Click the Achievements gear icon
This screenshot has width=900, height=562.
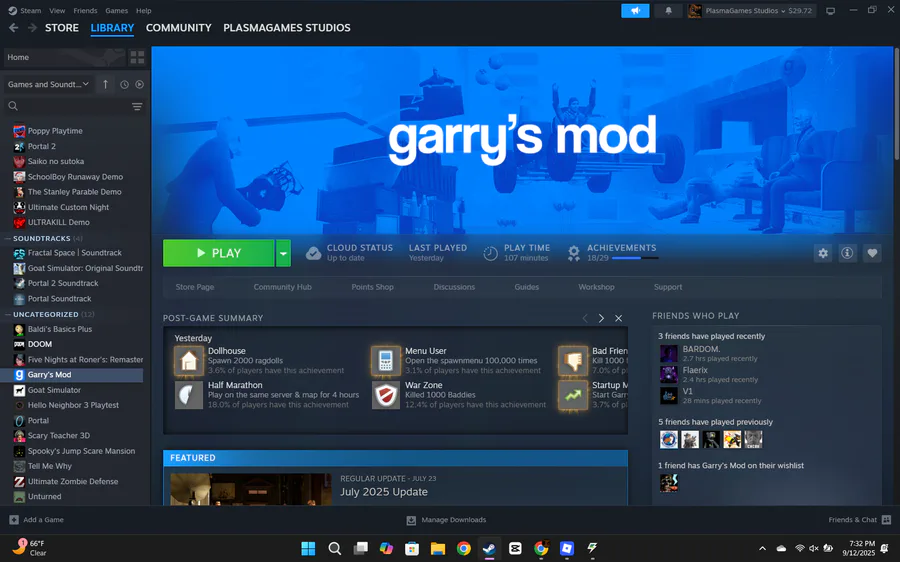click(573, 253)
